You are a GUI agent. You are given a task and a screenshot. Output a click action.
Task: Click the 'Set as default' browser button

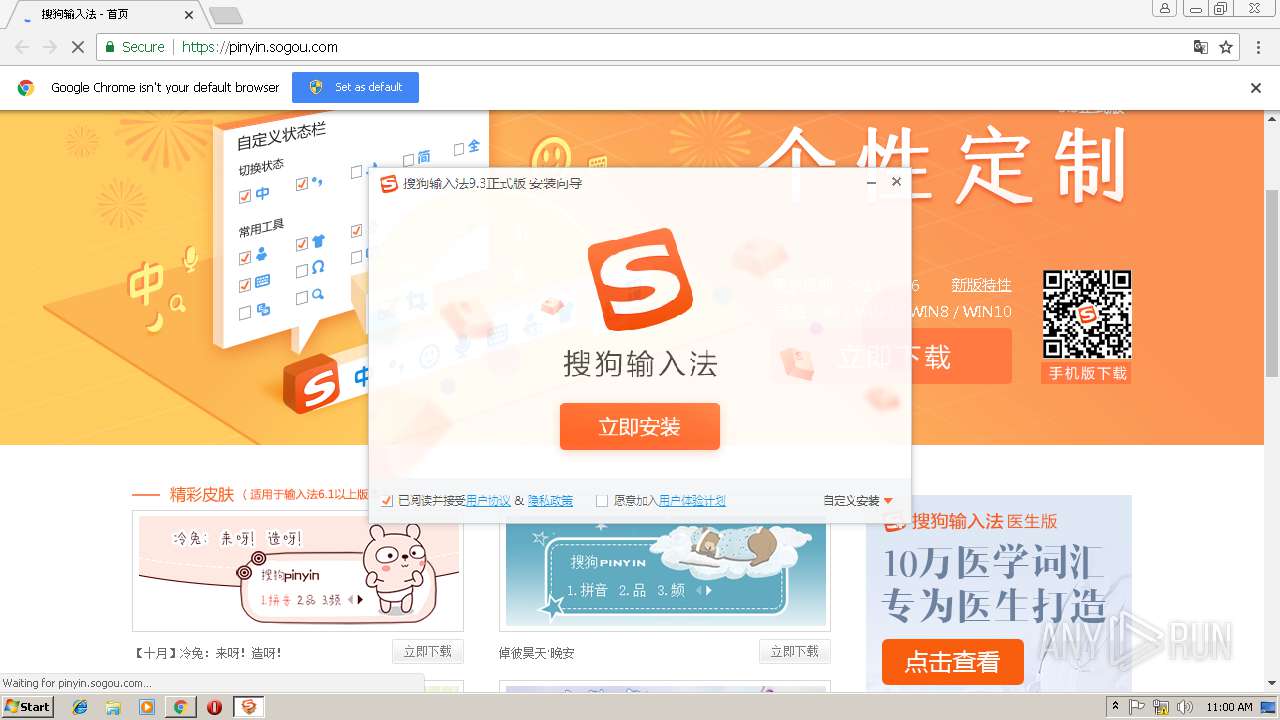[x=355, y=87]
